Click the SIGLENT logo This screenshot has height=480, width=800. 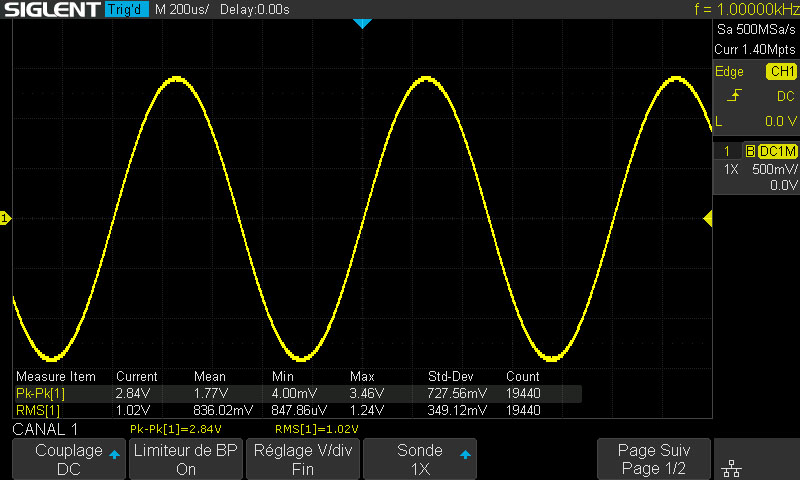(x=52, y=9)
